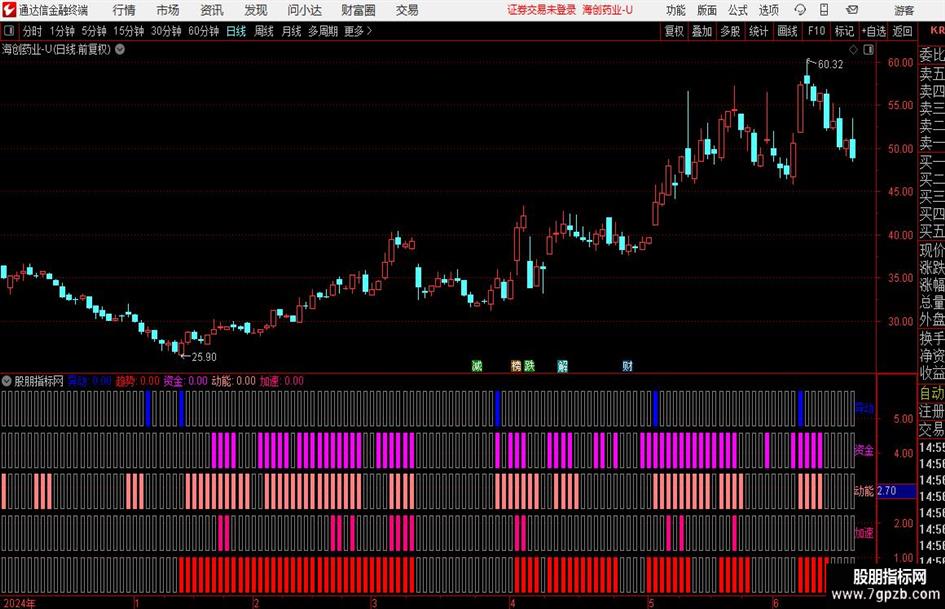Open the 功能 menu
945x609 pixels.
pyautogui.click(x=676, y=10)
